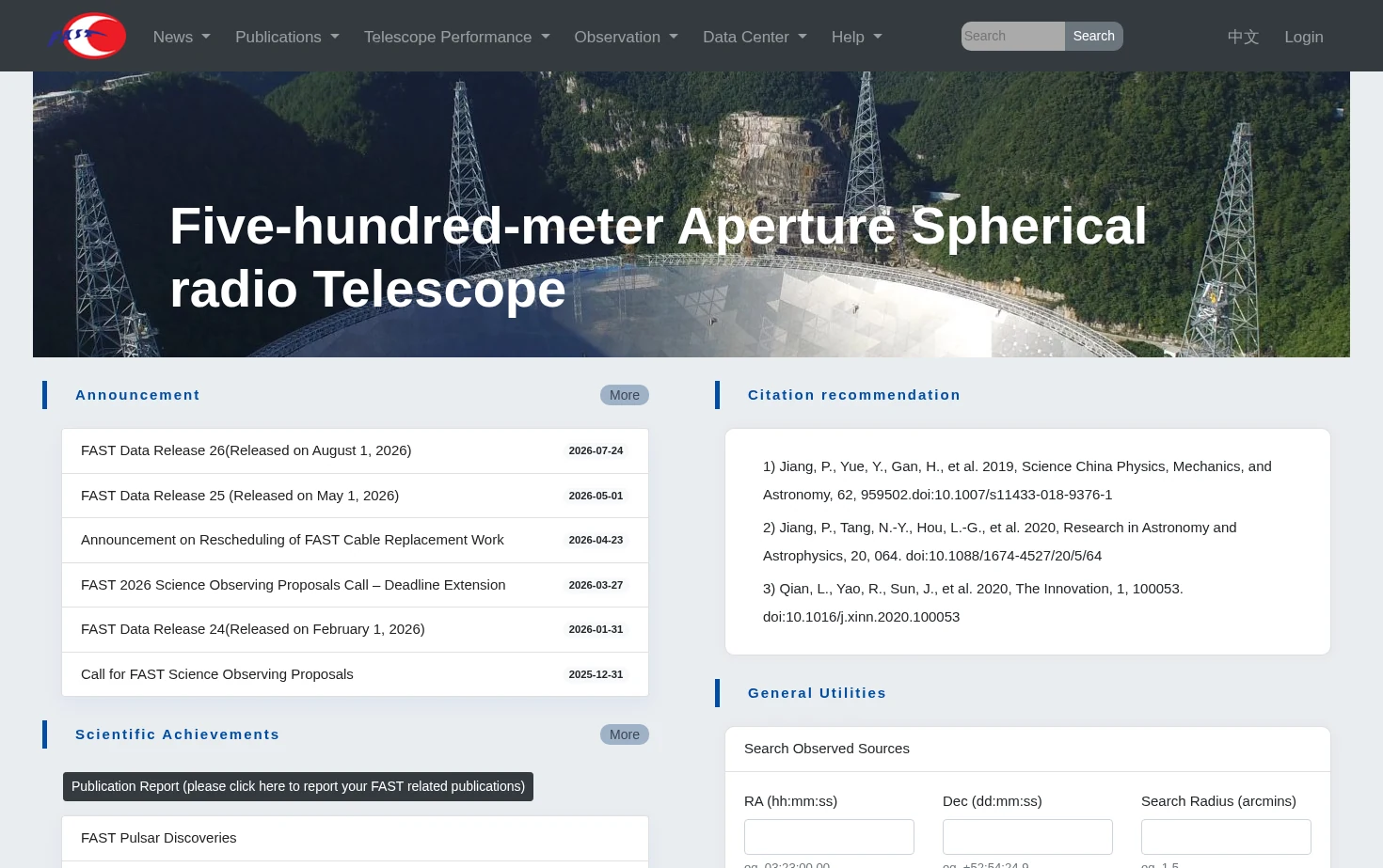Screen dimensions: 1383x868
Task: Click the 2025-12-31 date badge
Action: [596, 674]
